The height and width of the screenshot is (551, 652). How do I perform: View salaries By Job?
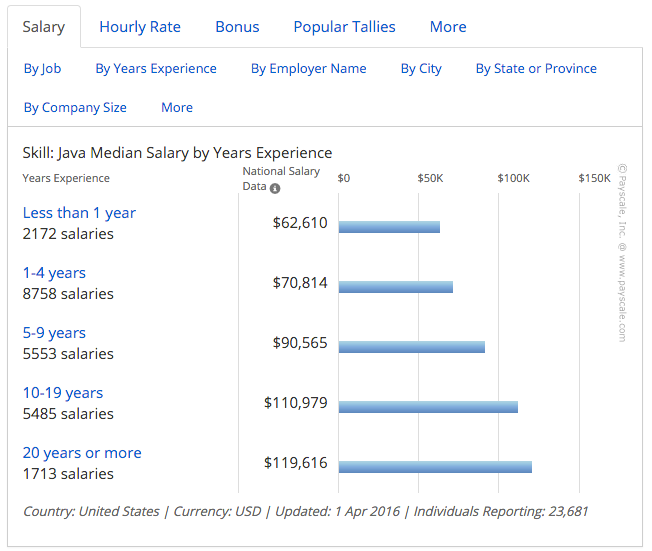(x=42, y=69)
